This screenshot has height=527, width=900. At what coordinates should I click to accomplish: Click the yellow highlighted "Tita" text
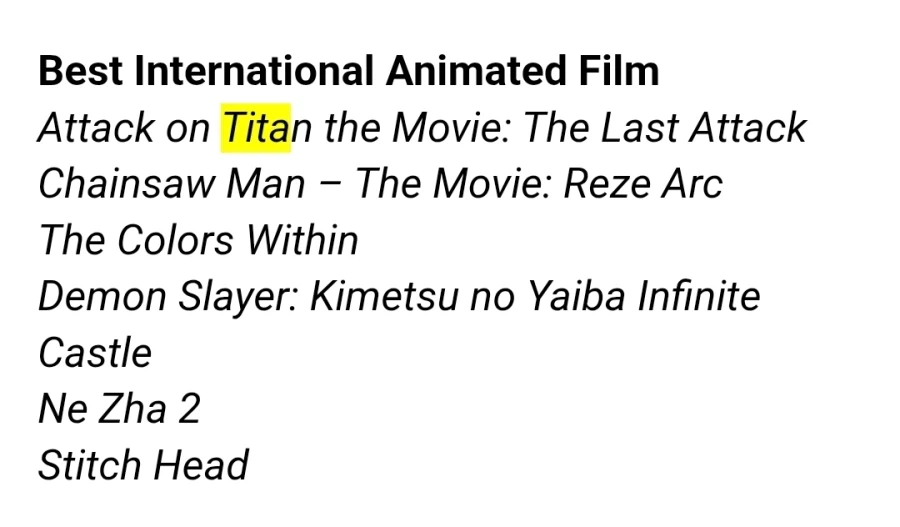(255, 128)
